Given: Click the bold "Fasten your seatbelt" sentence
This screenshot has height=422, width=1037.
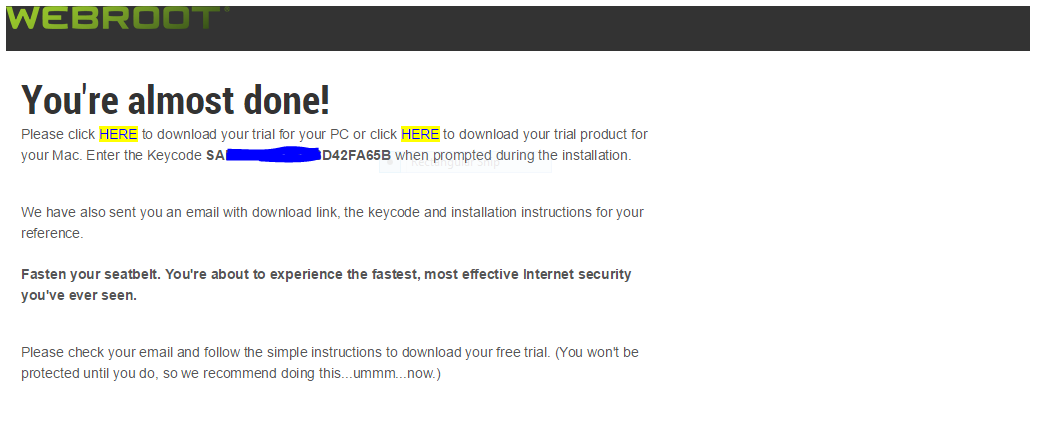Looking at the screenshot, I should point(326,274).
